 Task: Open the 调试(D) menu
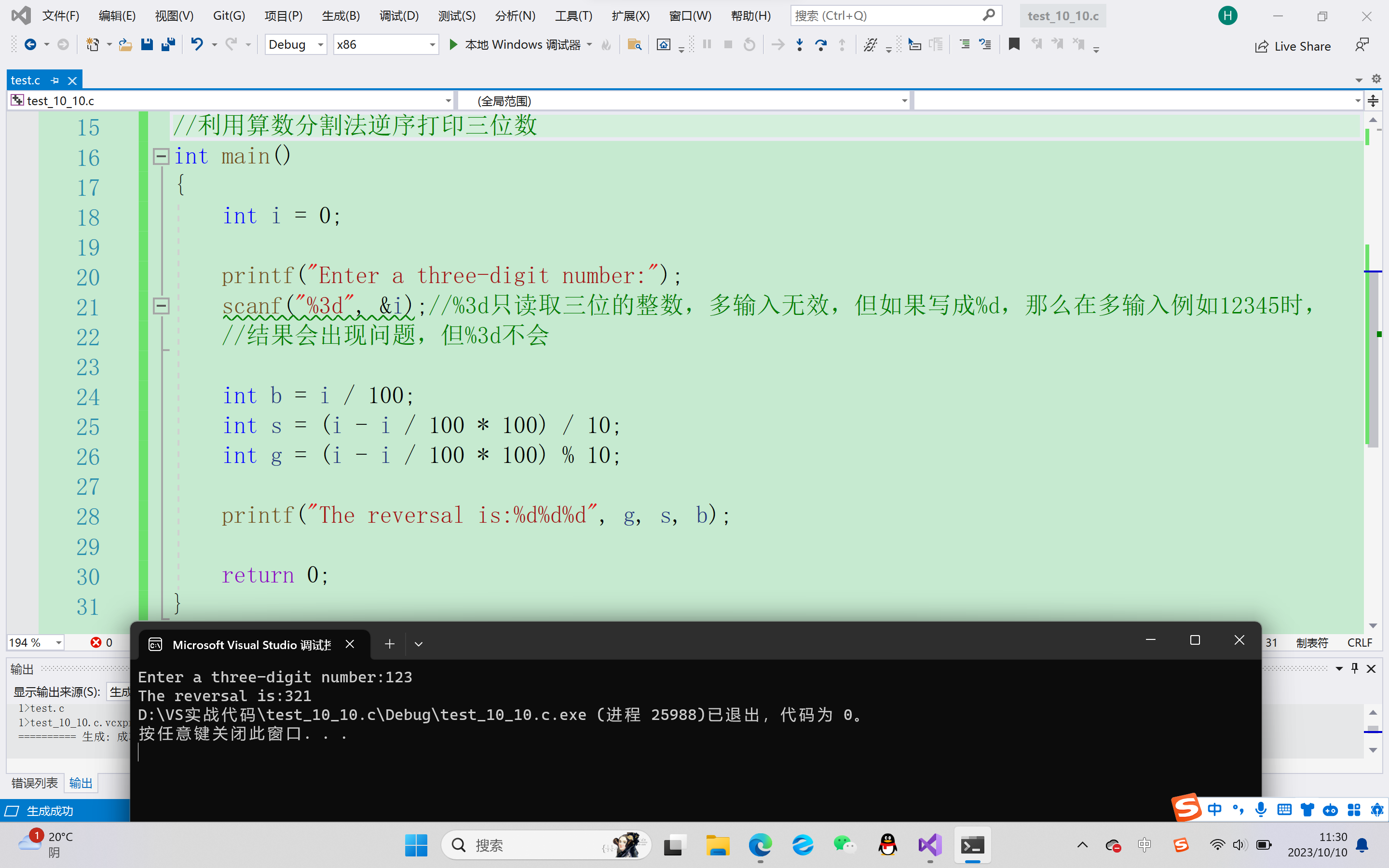click(398, 15)
